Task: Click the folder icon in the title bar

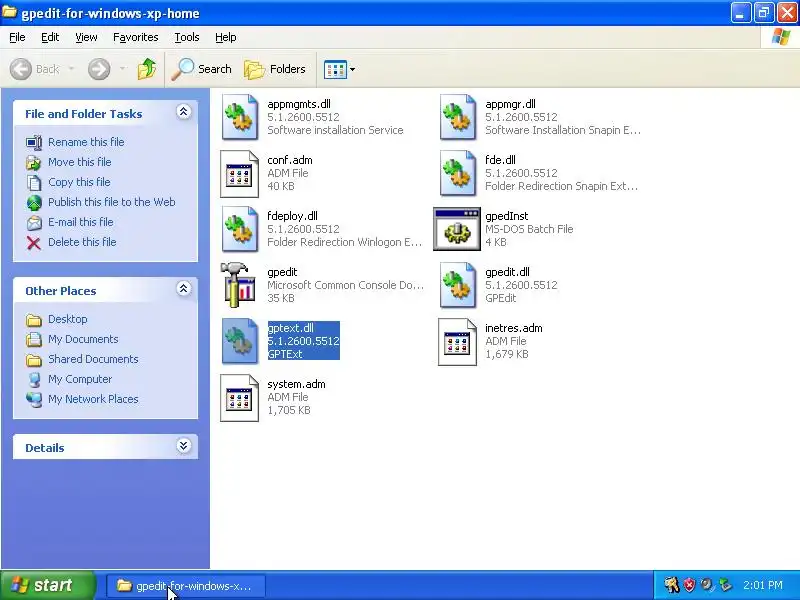Action: [9, 12]
